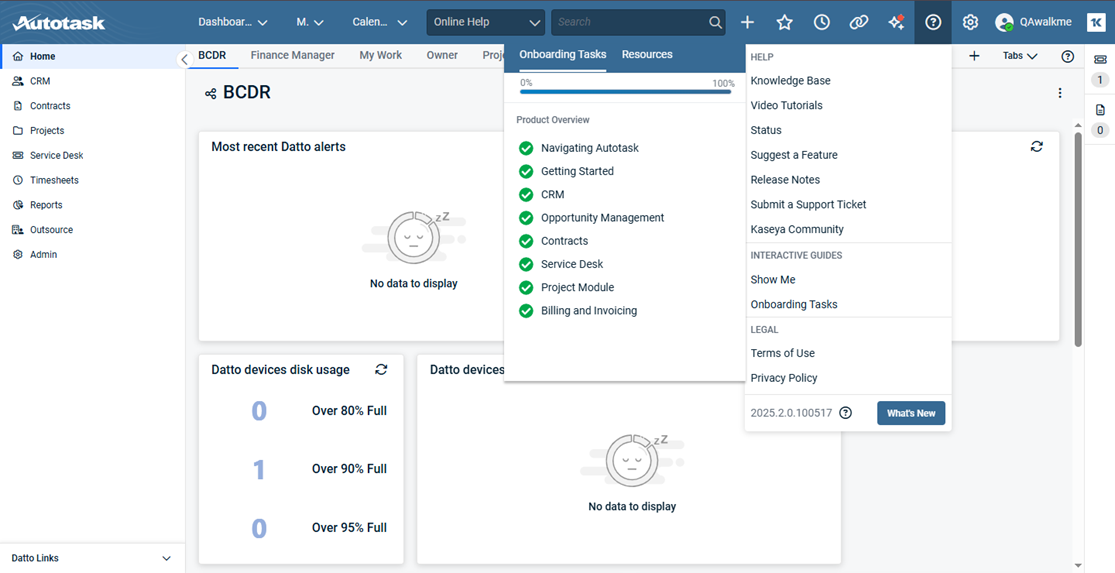Open Admin in sidebar
Image resolution: width=1115 pixels, height=573 pixels.
[x=92, y=255]
